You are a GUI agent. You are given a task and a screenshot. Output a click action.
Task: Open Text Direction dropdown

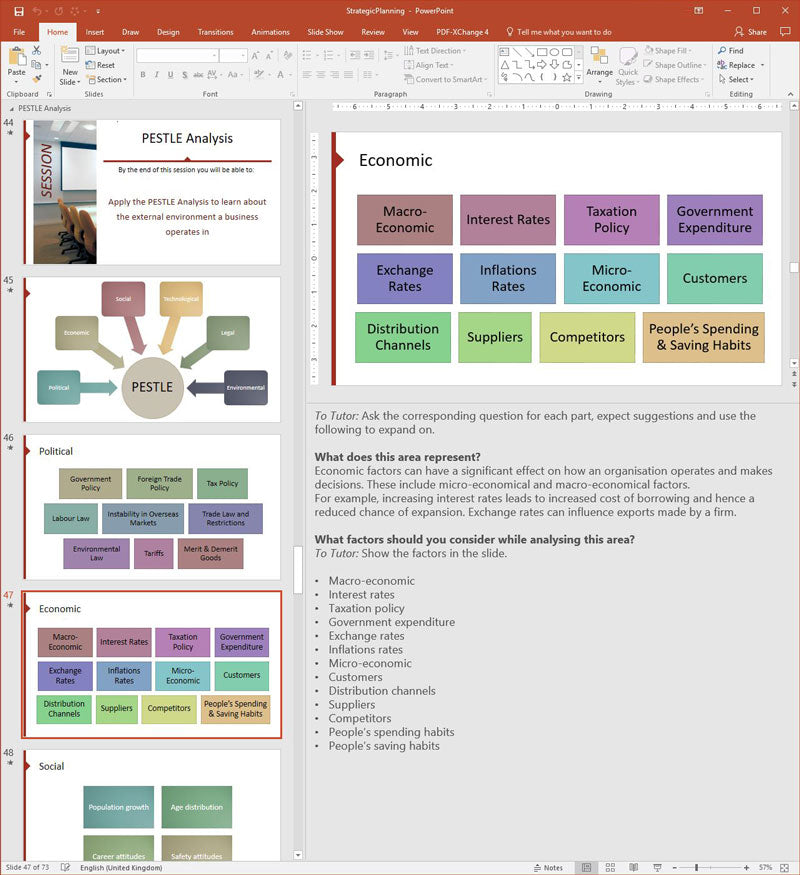[x=435, y=51]
